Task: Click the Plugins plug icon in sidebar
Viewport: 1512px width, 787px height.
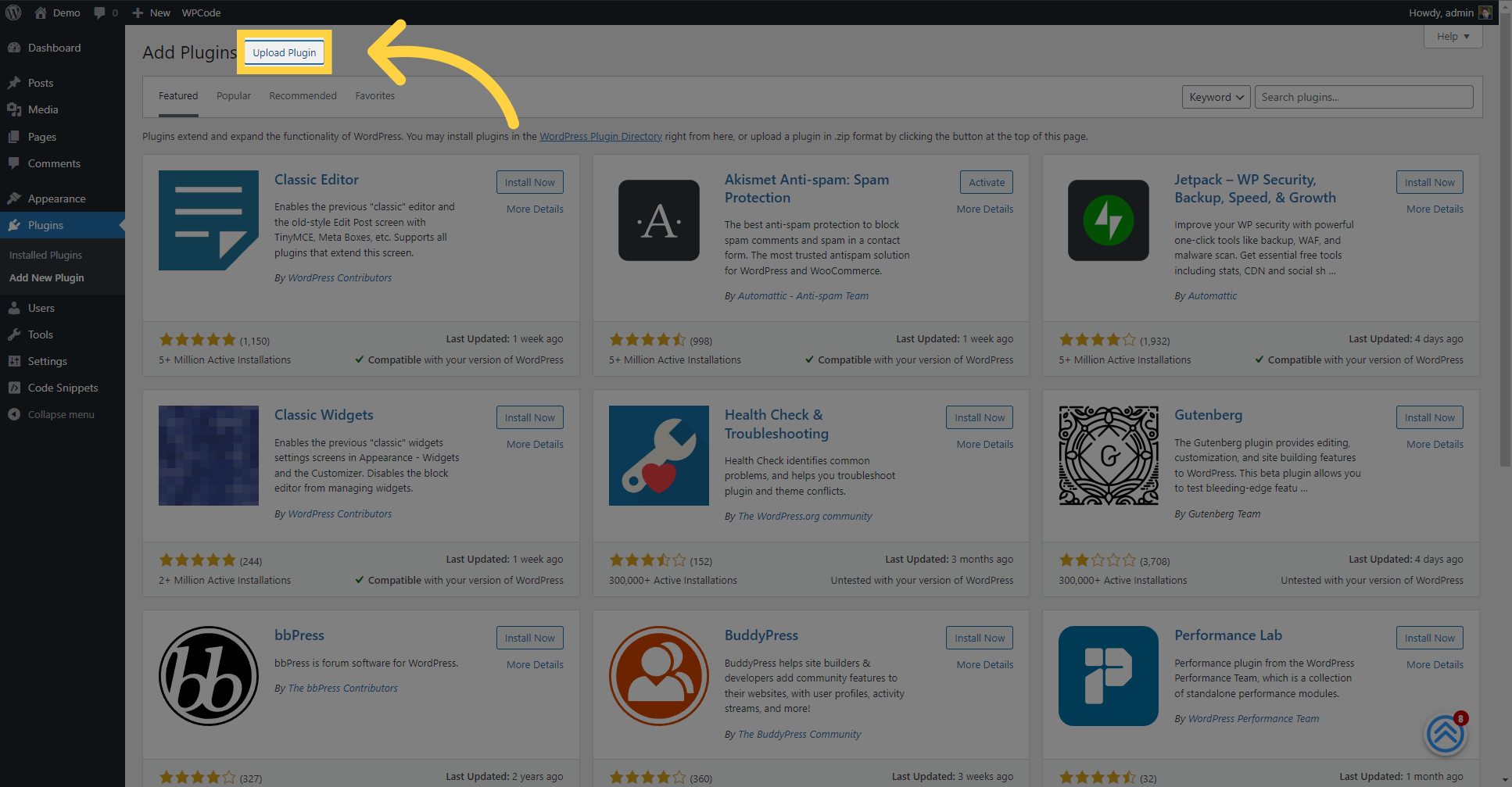Action: [14, 225]
